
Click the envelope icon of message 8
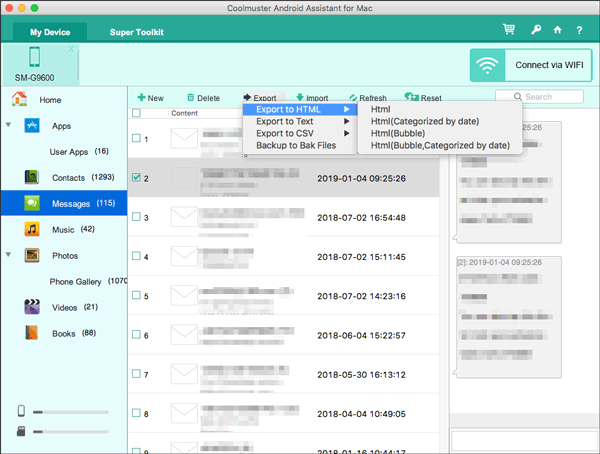point(184,413)
